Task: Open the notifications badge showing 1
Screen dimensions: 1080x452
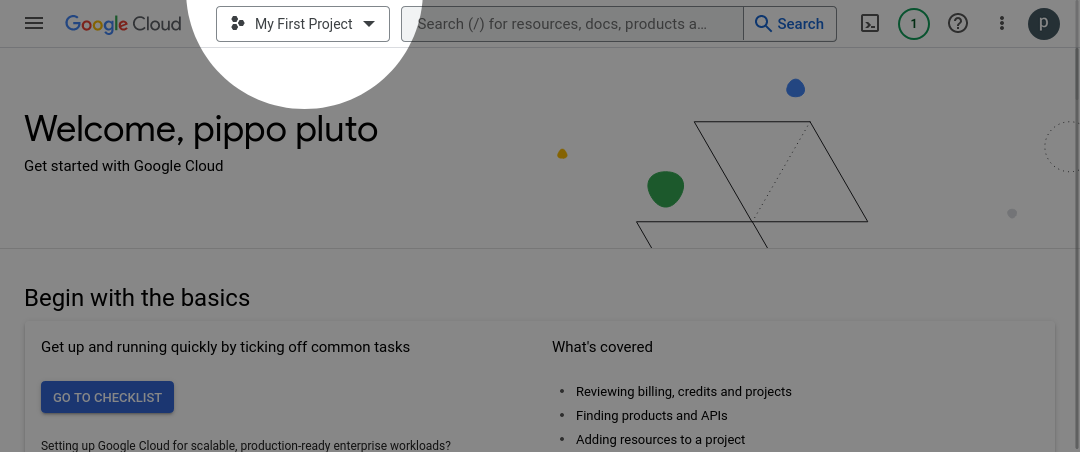Action: coord(914,24)
